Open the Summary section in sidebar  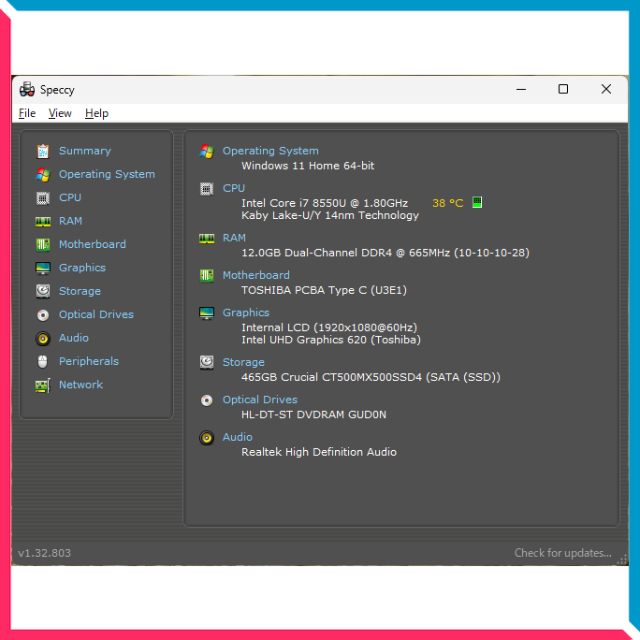(x=85, y=151)
